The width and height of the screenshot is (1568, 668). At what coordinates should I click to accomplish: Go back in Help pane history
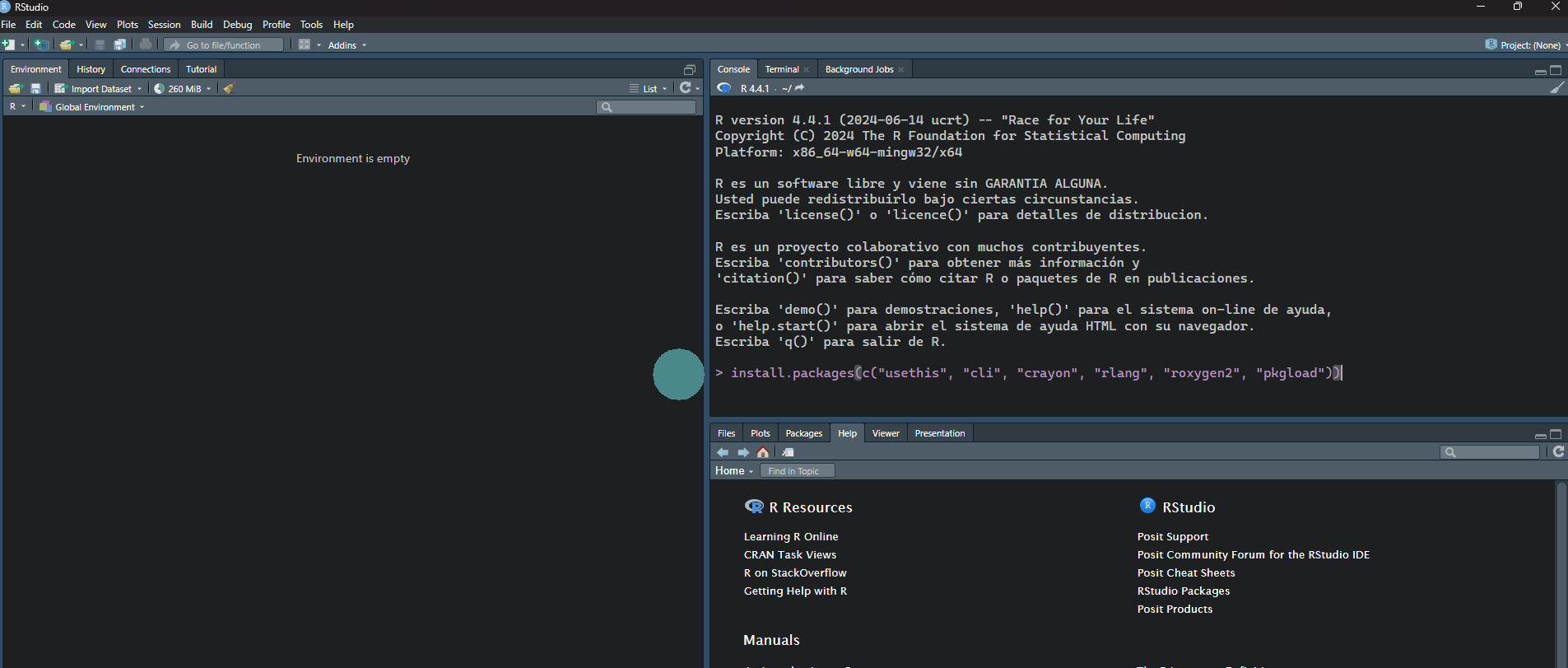723,452
